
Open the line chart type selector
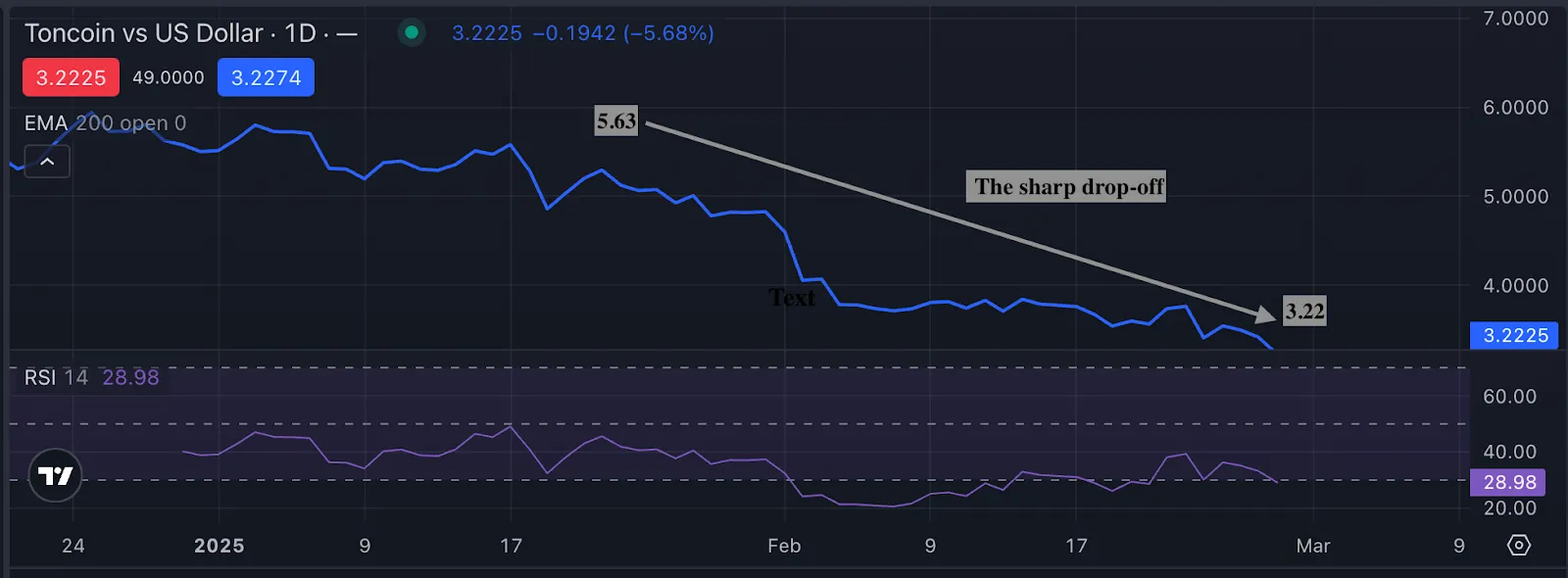pyautogui.click(x=347, y=32)
